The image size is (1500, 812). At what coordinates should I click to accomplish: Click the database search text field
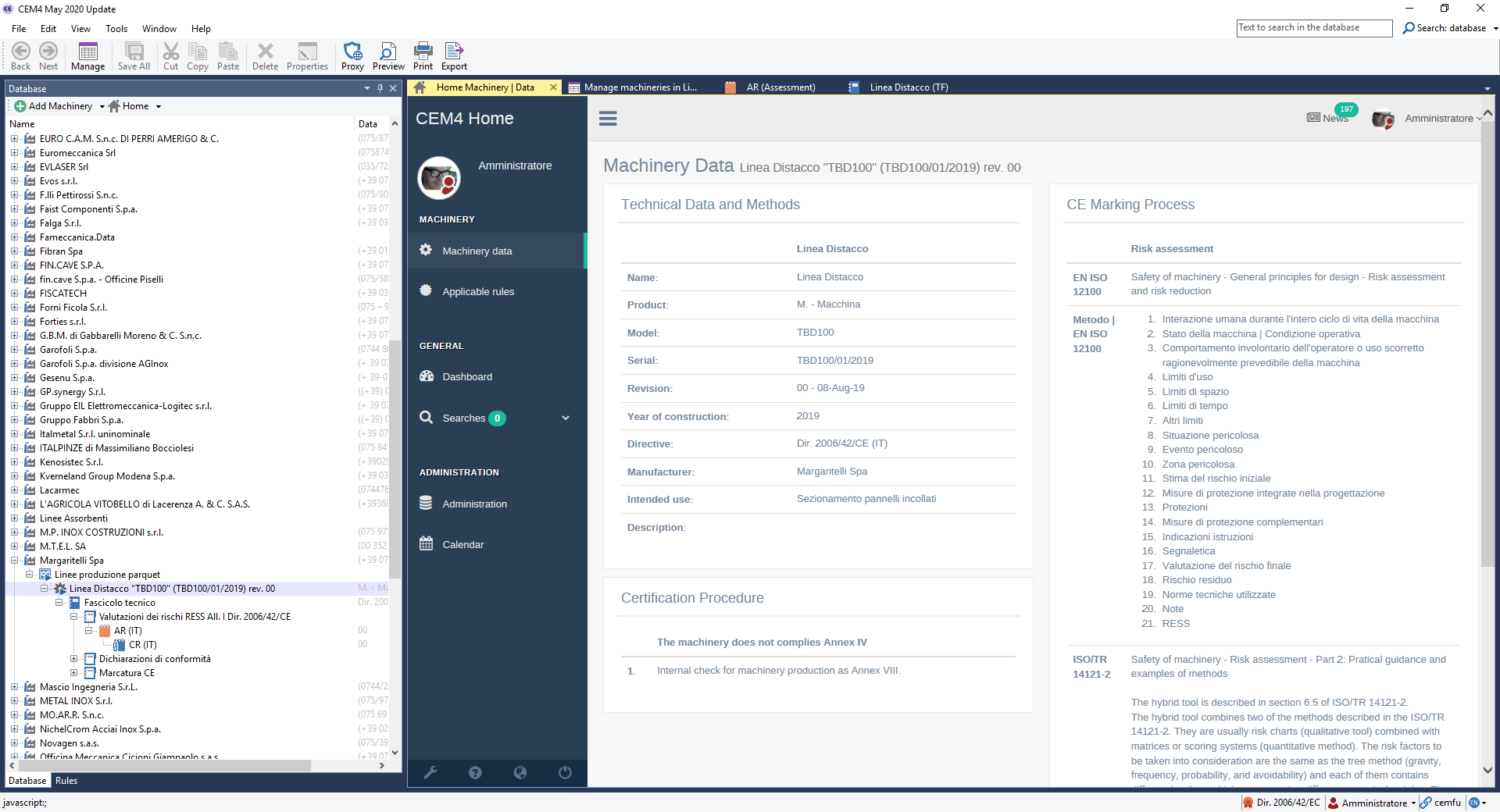[x=1313, y=28]
